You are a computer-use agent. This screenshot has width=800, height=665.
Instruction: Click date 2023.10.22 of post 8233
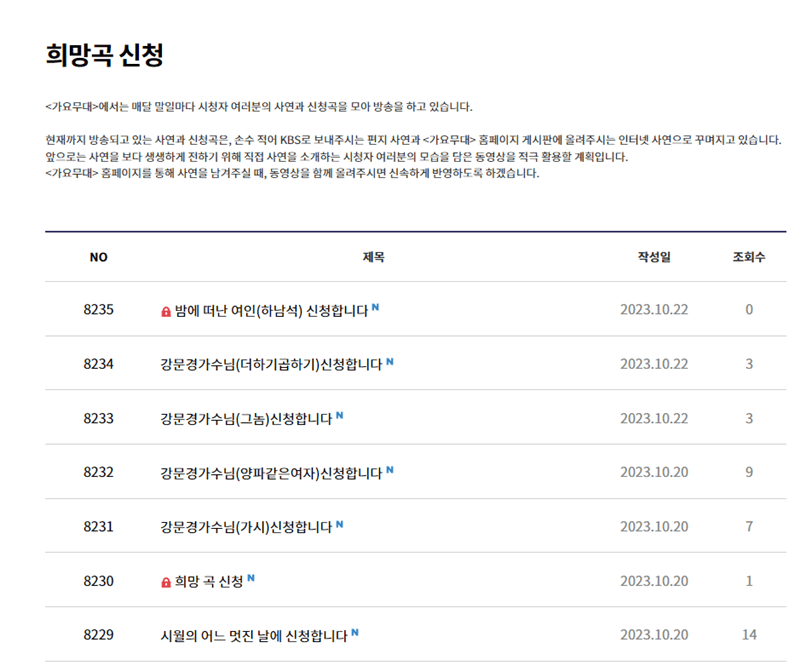coord(654,418)
